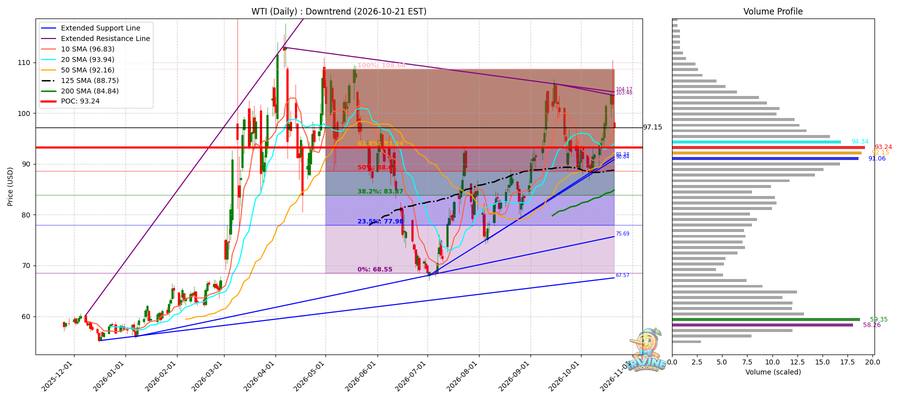Click the 'Volume Profile' panel title
The image size is (900, 400).
pyautogui.click(x=773, y=11)
